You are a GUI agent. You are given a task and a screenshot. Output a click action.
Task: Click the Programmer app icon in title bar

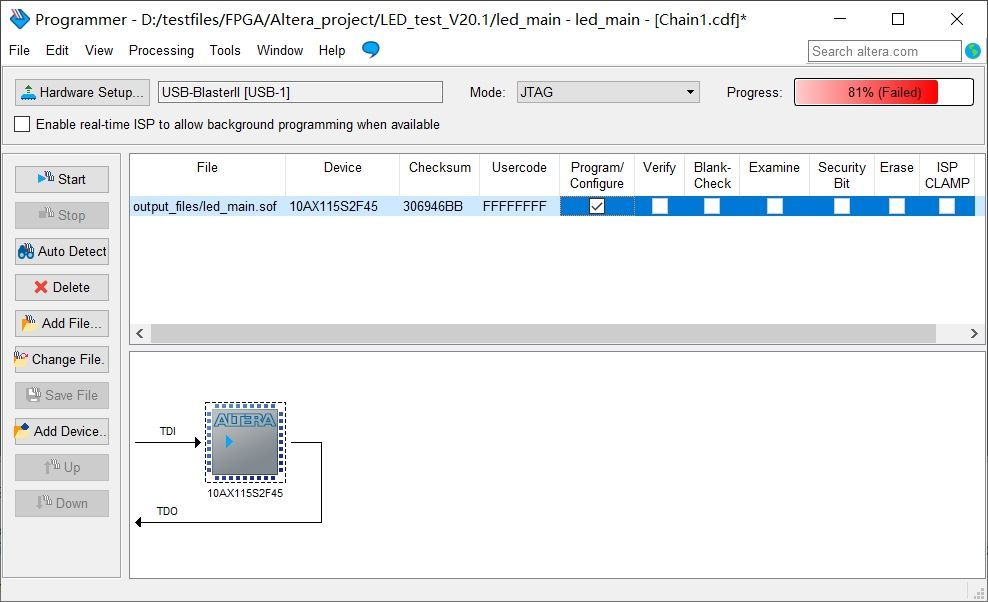coord(20,20)
